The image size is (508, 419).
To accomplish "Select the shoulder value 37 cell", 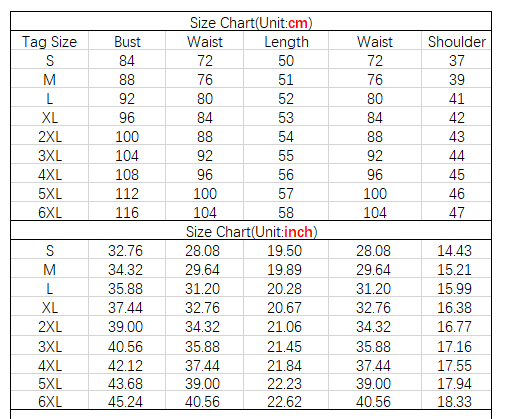I will [x=456, y=60].
